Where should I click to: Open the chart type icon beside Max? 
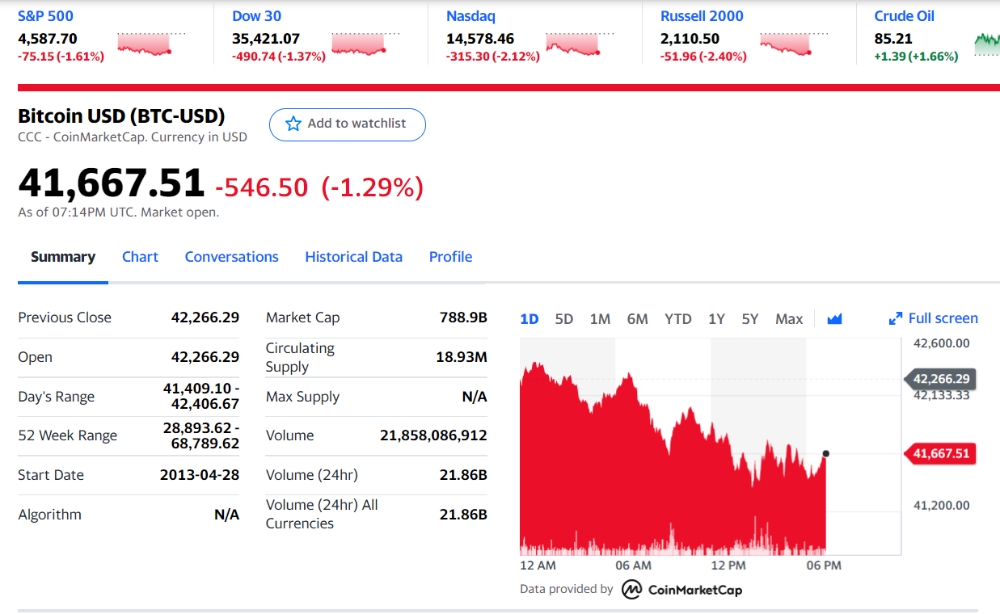[834, 319]
